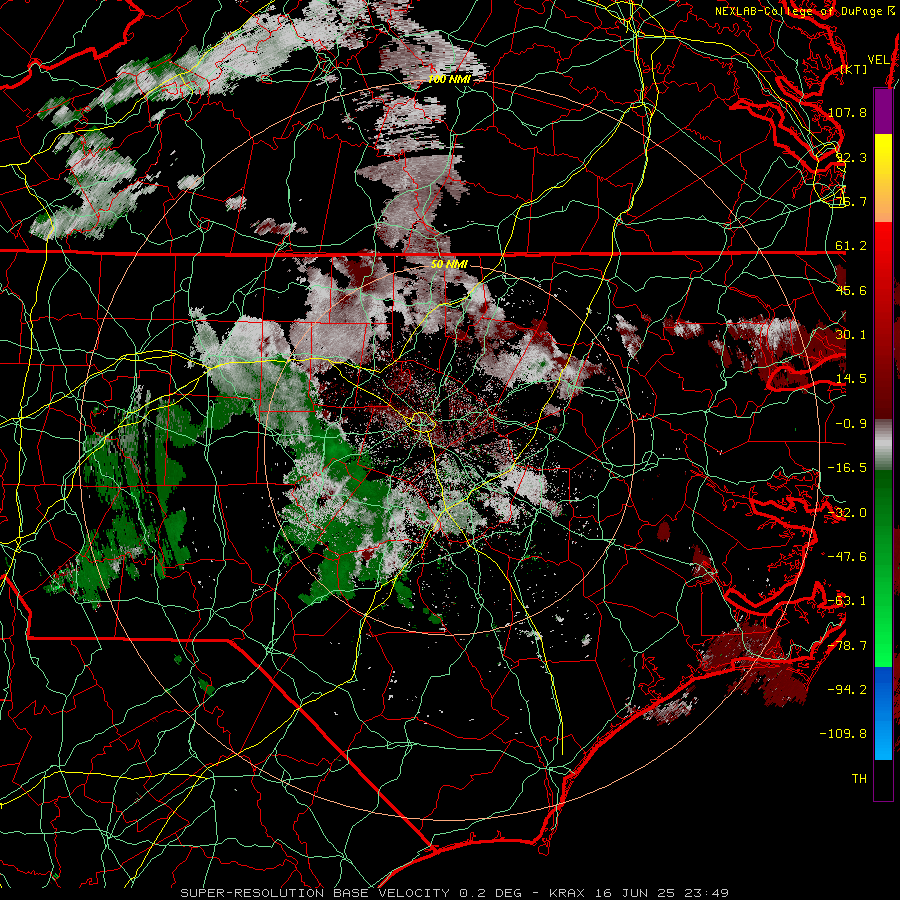Image resolution: width=900 pixels, height=900 pixels.
Task: Click the 45.6 velocity scale label
Action: [851, 290]
